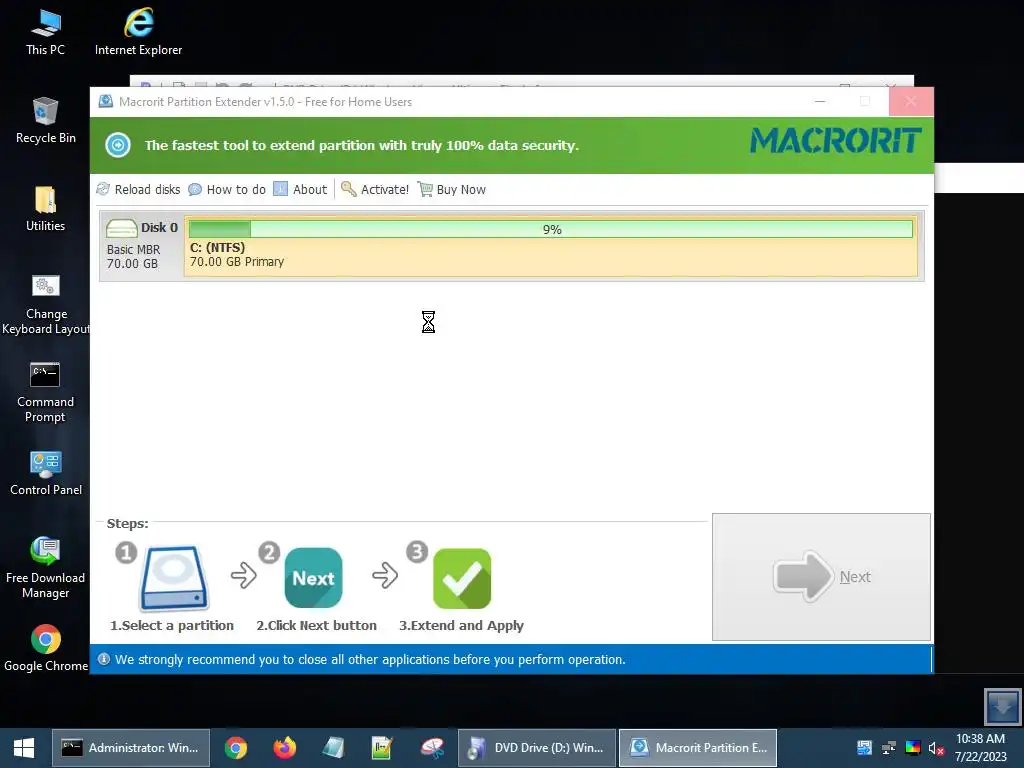Click the Disk 0 drive icon
Viewport: 1024px width, 768px height.
[x=121, y=228]
